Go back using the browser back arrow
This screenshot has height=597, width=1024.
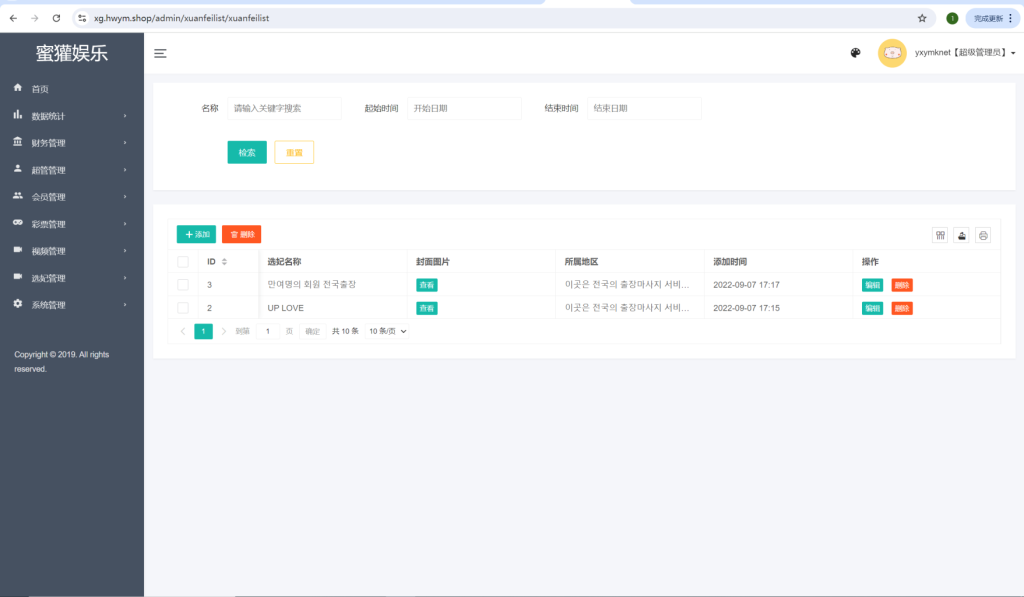coord(13,18)
